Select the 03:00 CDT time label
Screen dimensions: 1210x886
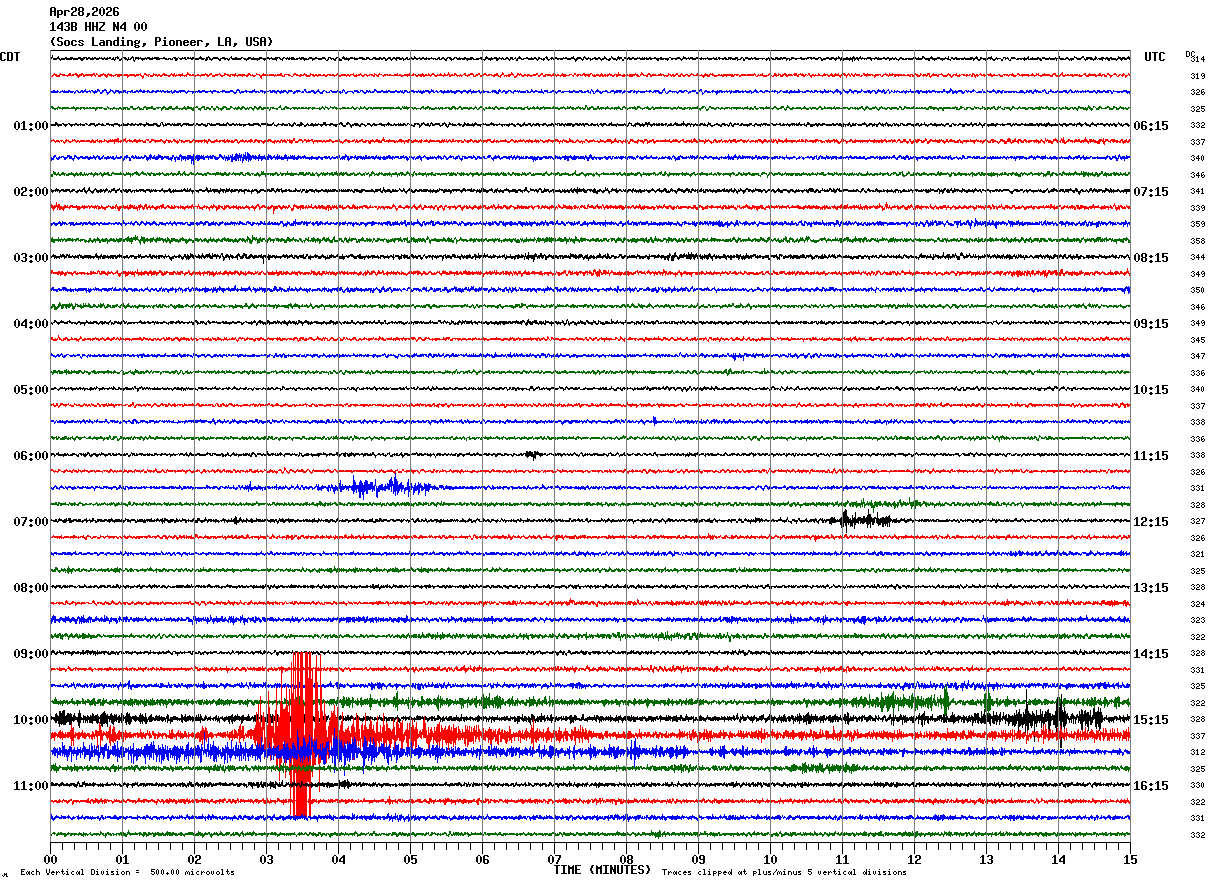click(31, 258)
